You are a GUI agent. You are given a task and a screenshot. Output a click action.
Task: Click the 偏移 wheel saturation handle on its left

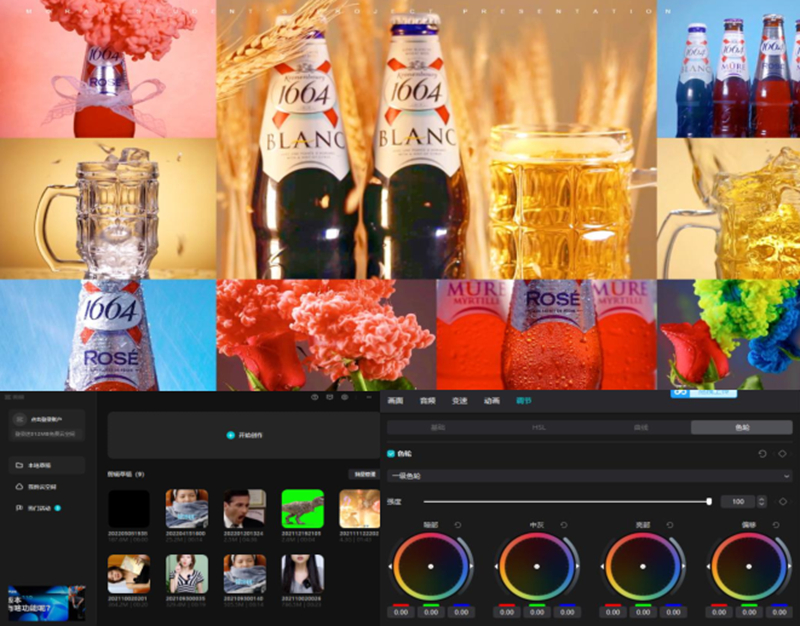[x=709, y=566]
